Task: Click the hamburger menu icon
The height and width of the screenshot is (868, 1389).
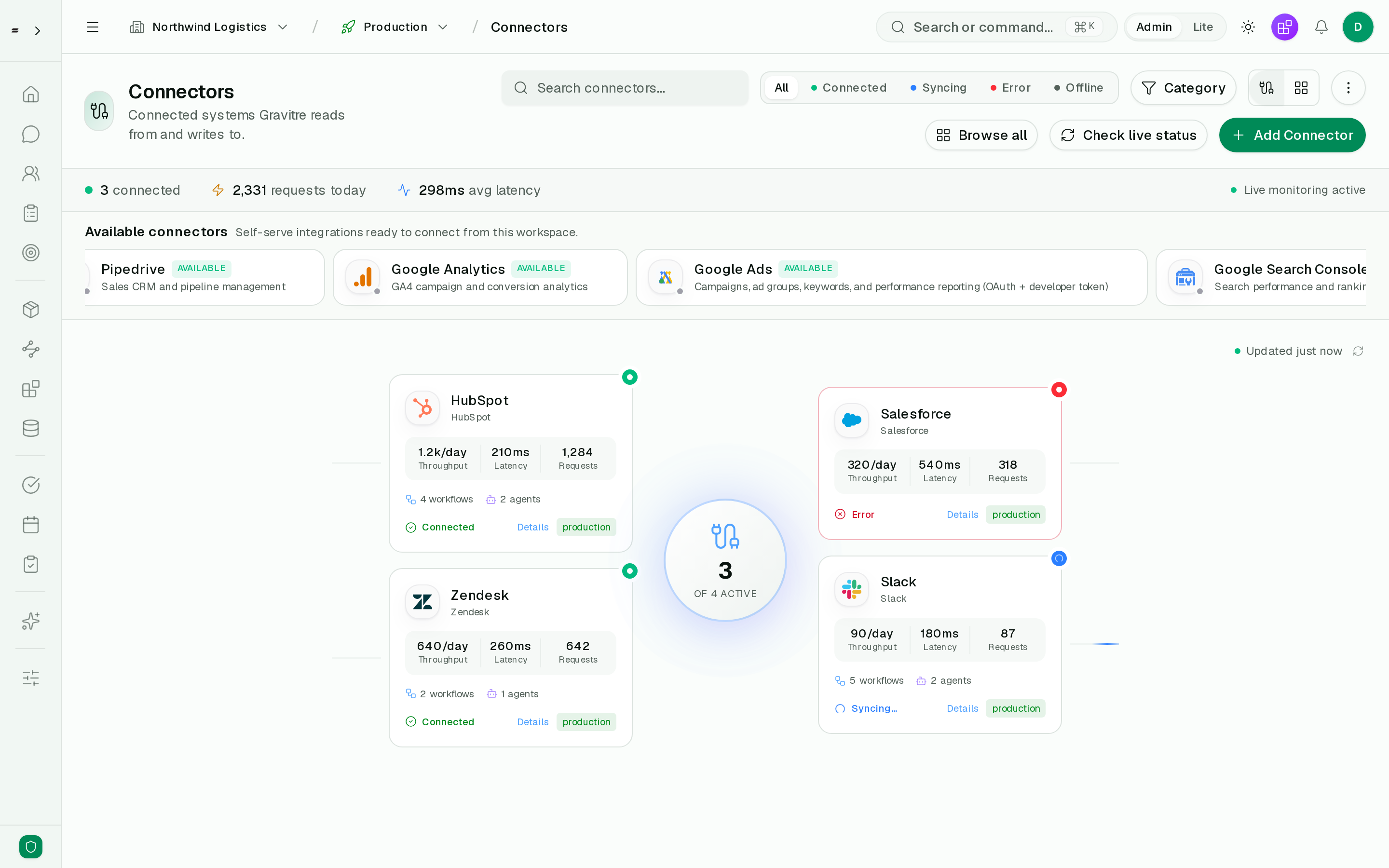Action: [x=93, y=27]
